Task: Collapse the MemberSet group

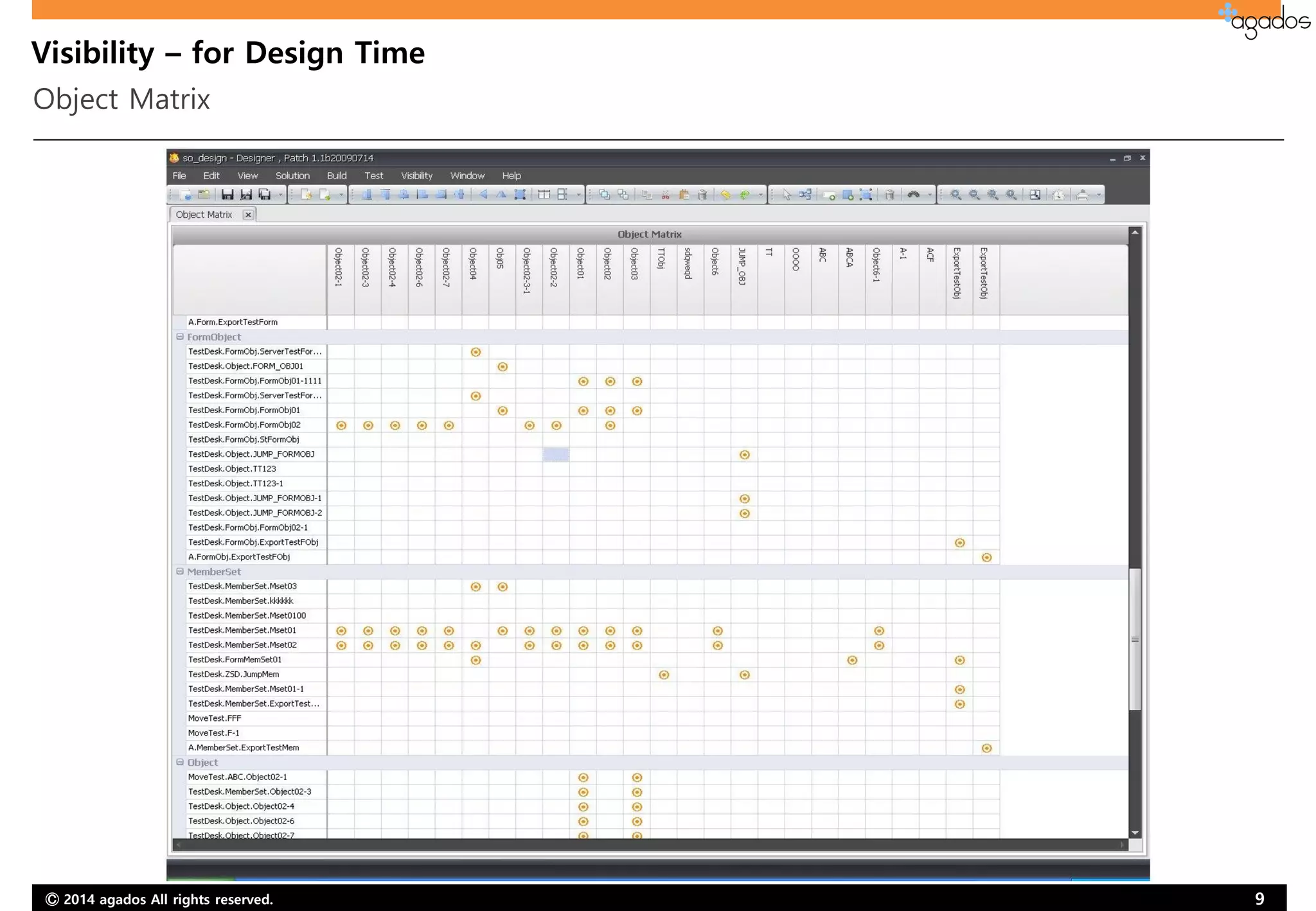Action: (180, 571)
